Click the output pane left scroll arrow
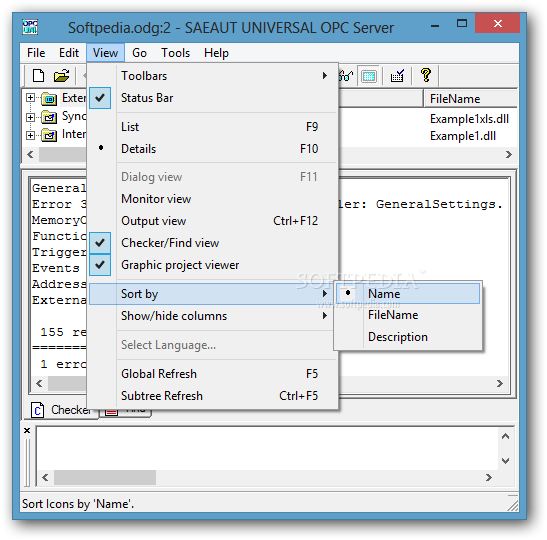This screenshot has width=547, height=540. click(39, 384)
